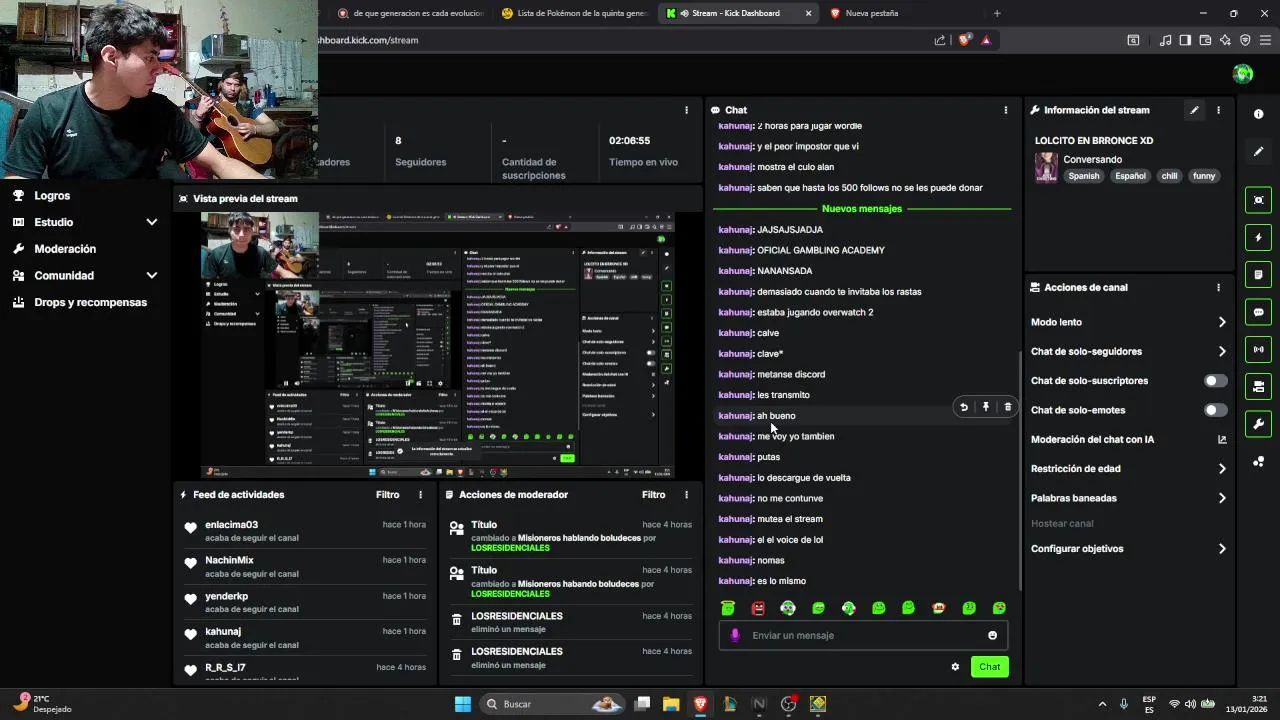Click the chill tag on stream info

1169,176
